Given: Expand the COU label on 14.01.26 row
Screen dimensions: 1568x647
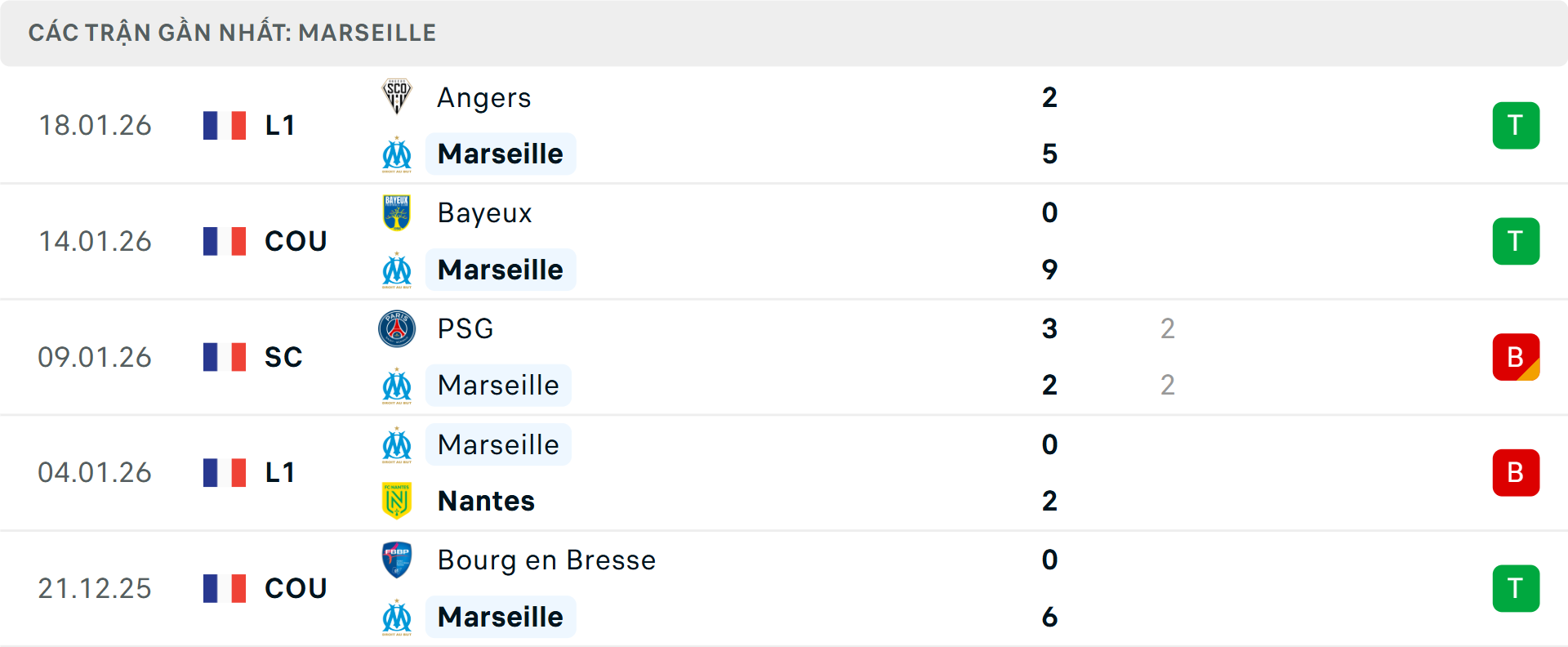Looking at the screenshot, I should pos(295,241).
